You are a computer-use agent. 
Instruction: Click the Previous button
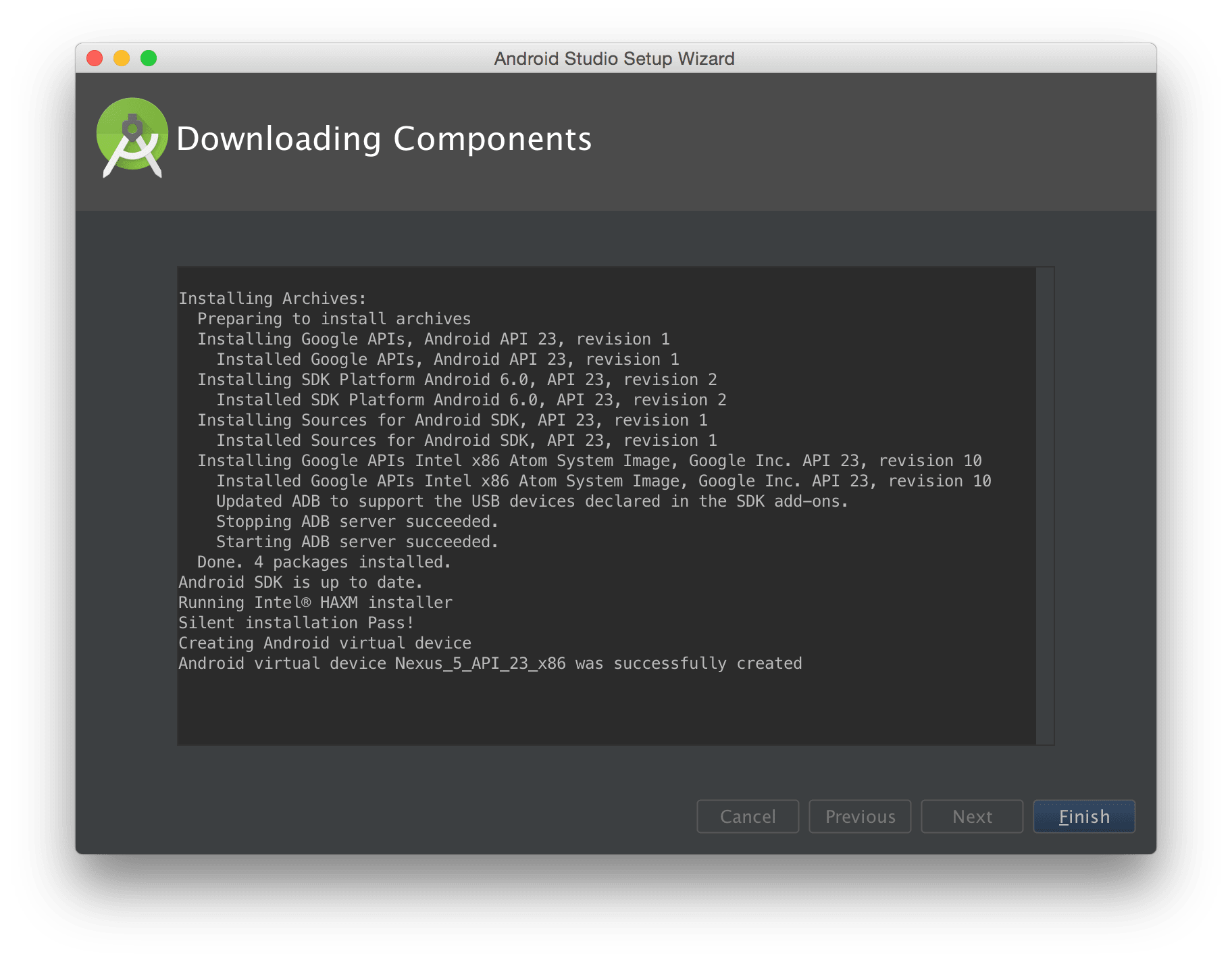coord(860,816)
